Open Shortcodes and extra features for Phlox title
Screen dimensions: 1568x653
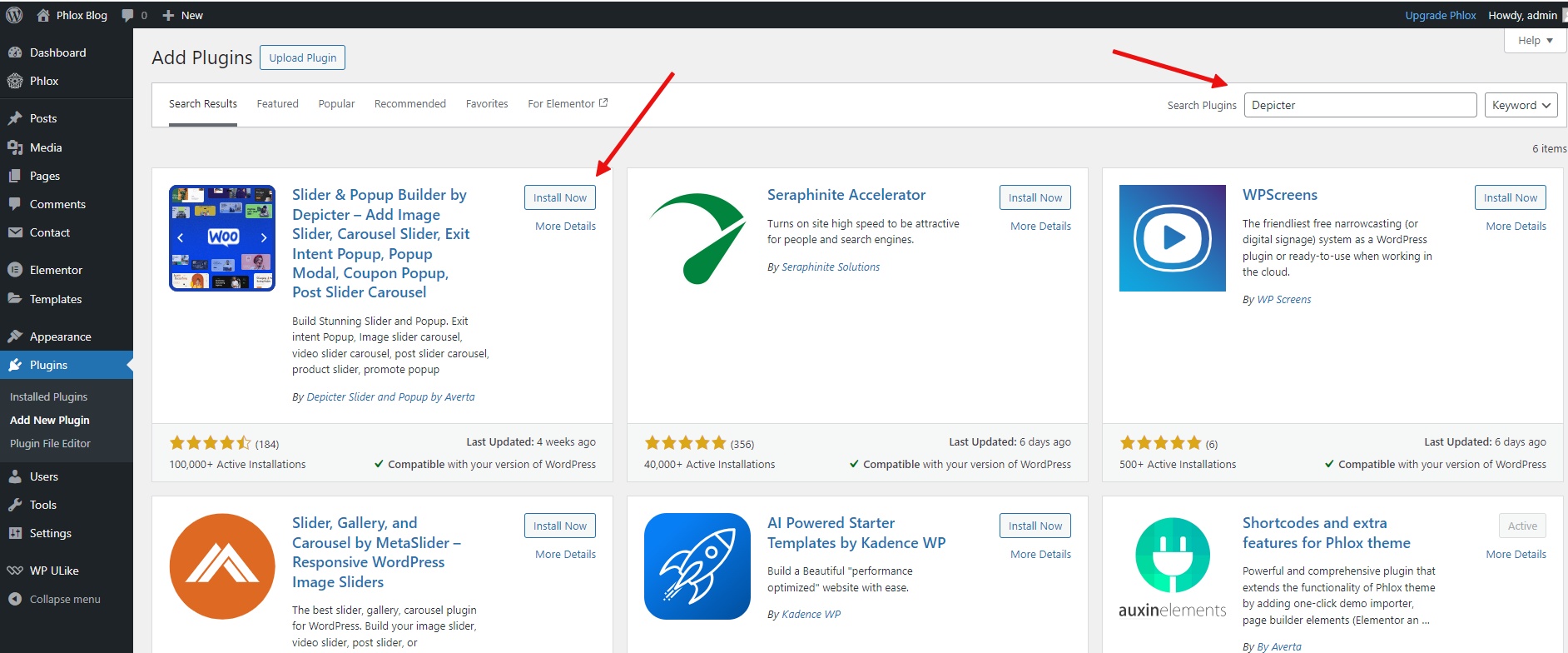click(x=1327, y=533)
